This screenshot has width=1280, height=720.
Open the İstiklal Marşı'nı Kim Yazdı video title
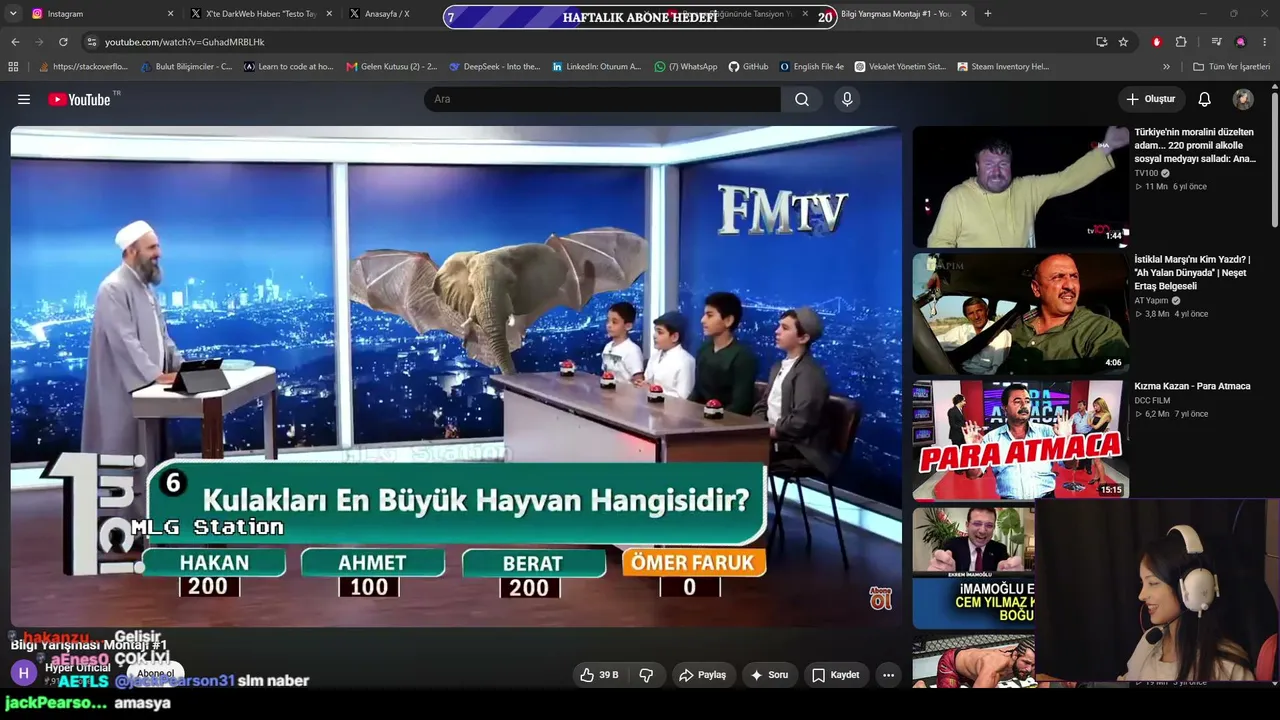[1192, 272]
